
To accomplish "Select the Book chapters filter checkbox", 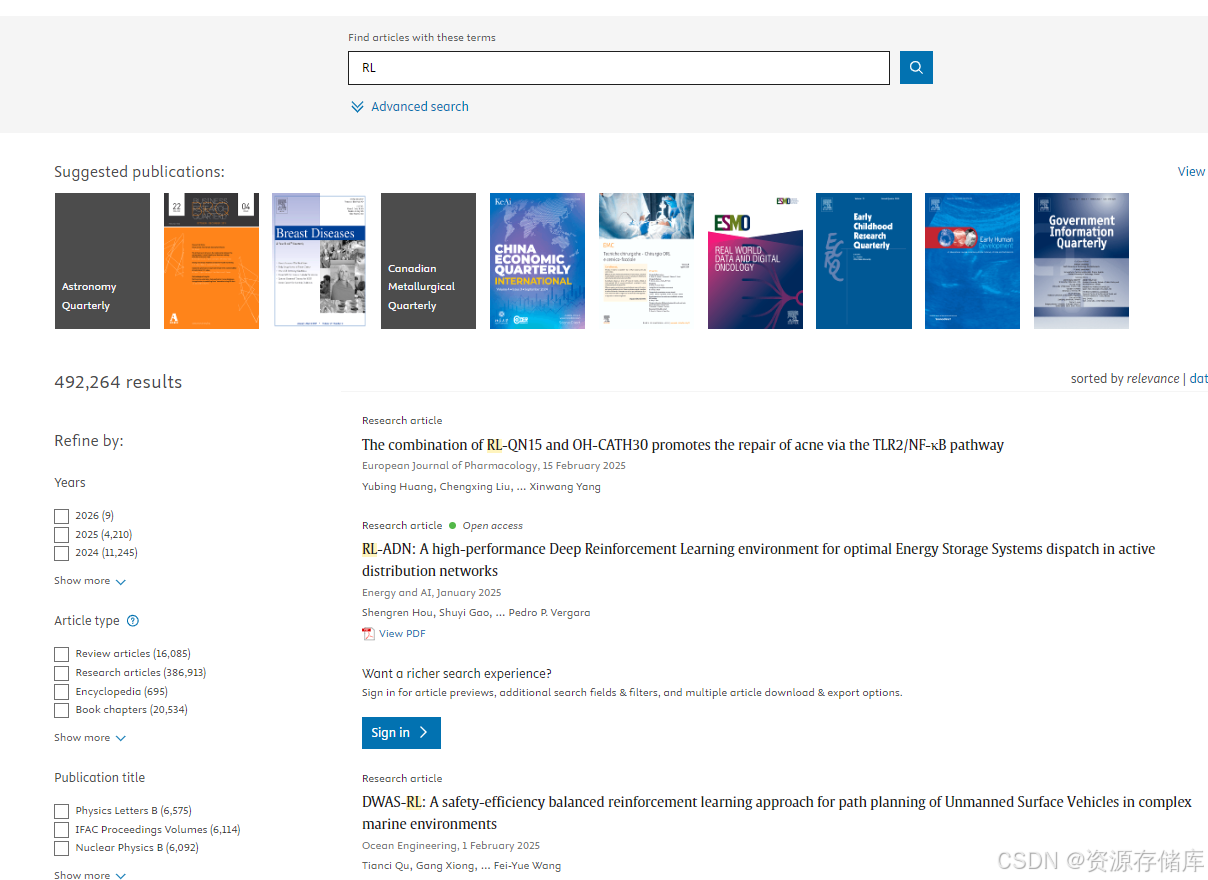I will 62,710.
